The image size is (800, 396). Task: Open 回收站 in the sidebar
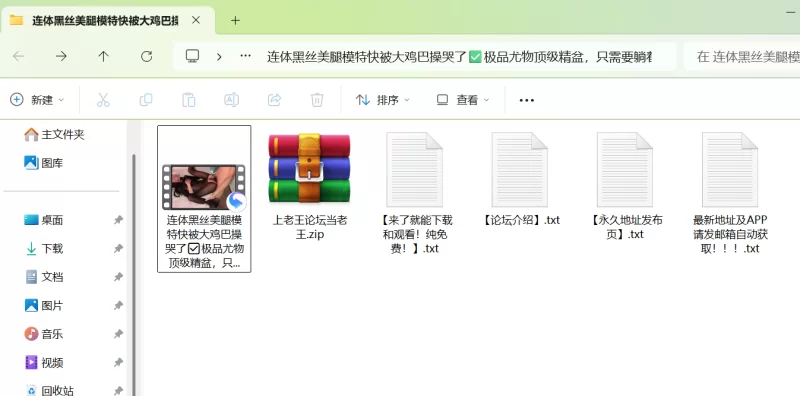tap(49, 391)
